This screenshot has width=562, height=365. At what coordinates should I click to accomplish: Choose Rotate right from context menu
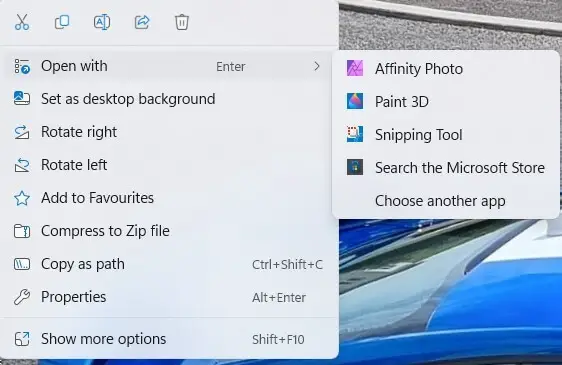point(167,132)
